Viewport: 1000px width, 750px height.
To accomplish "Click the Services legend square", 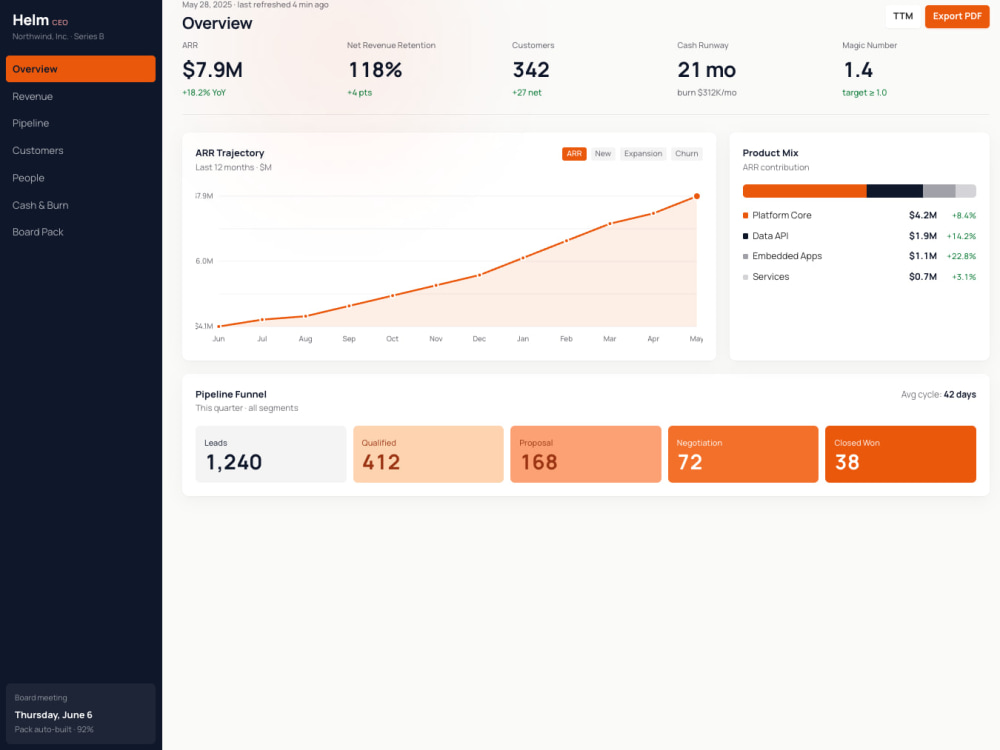I will click(746, 277).
